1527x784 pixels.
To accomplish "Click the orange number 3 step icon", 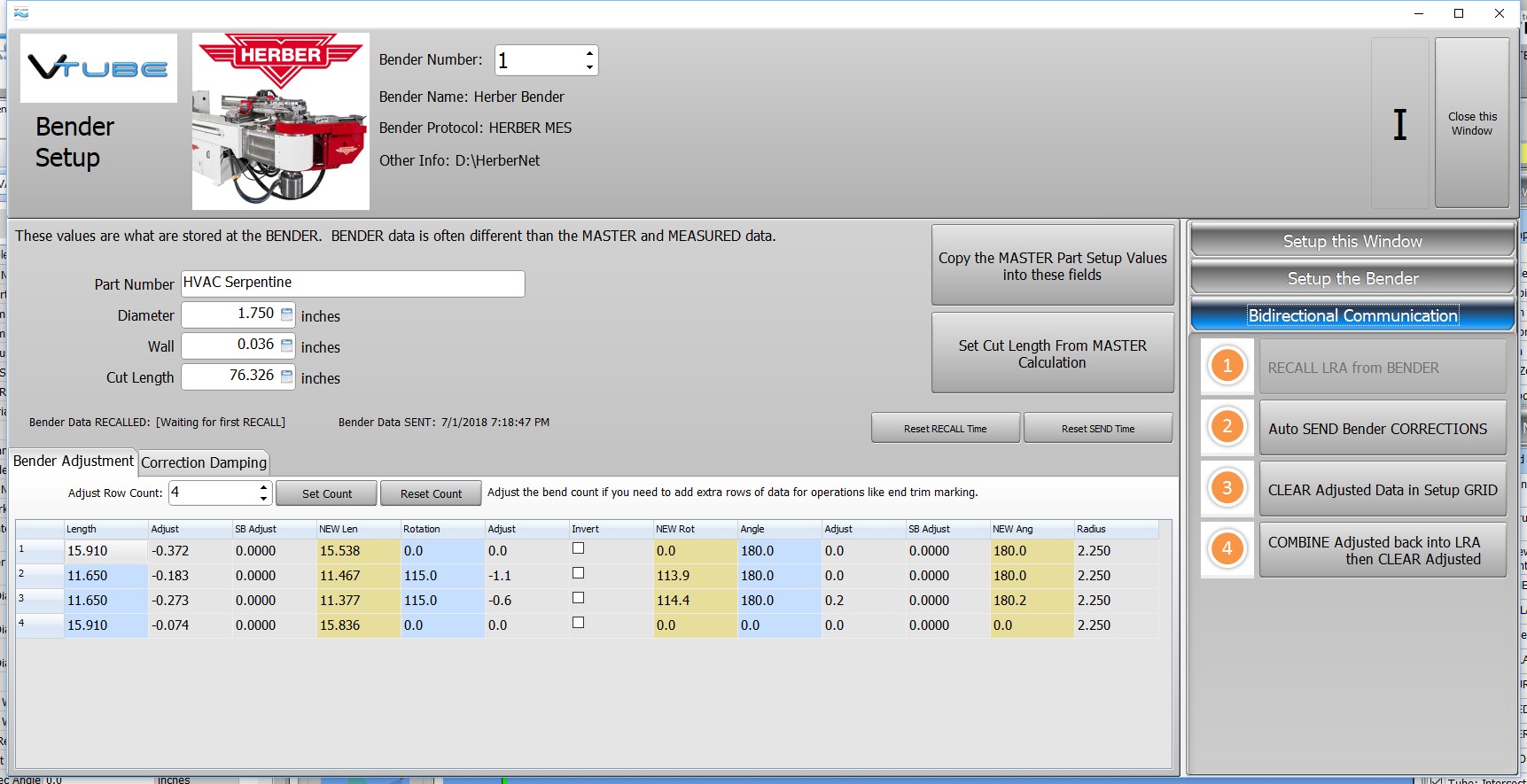I will pos(1227,488).
